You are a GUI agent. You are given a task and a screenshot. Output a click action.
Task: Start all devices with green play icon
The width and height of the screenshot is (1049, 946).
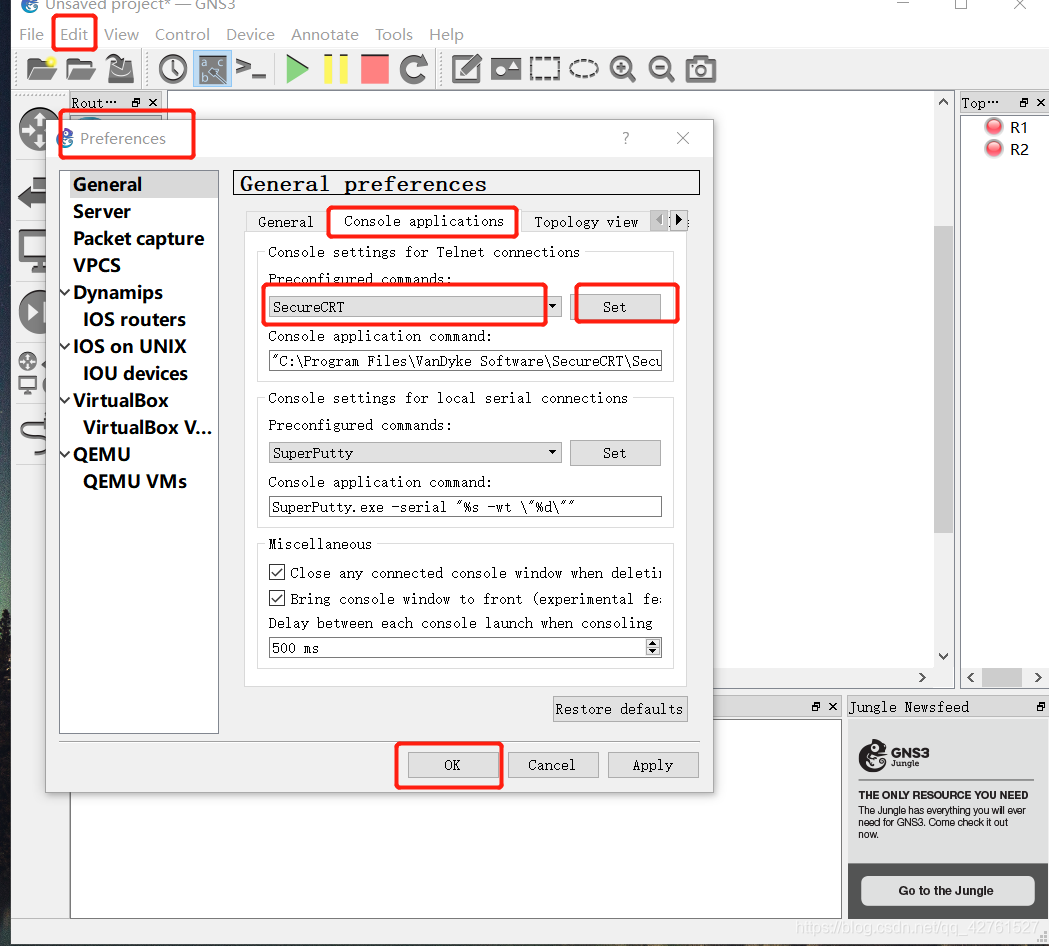pyautogui.click(x=296, y=69)
